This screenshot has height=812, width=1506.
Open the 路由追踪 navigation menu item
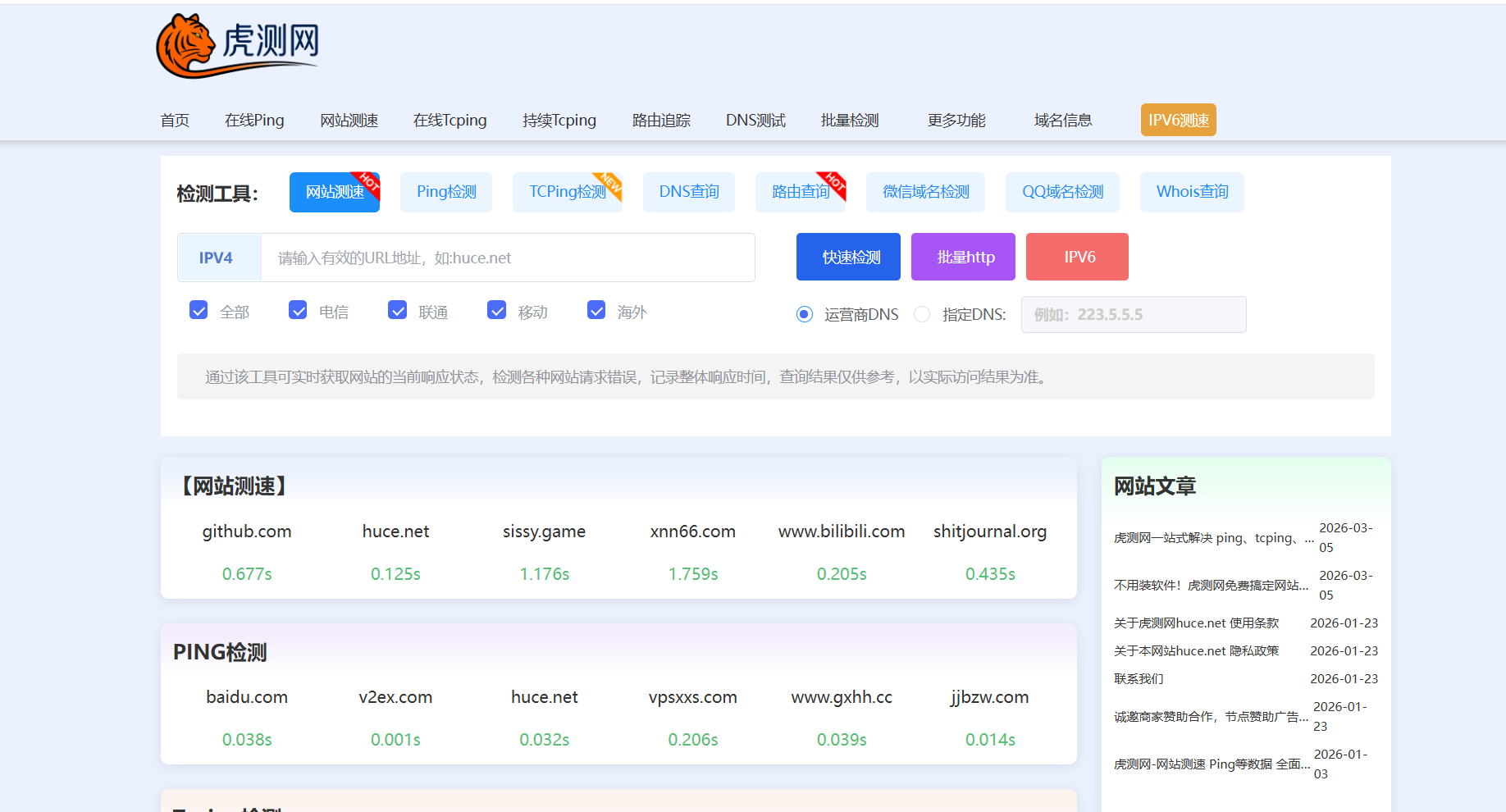coord(661,121)
